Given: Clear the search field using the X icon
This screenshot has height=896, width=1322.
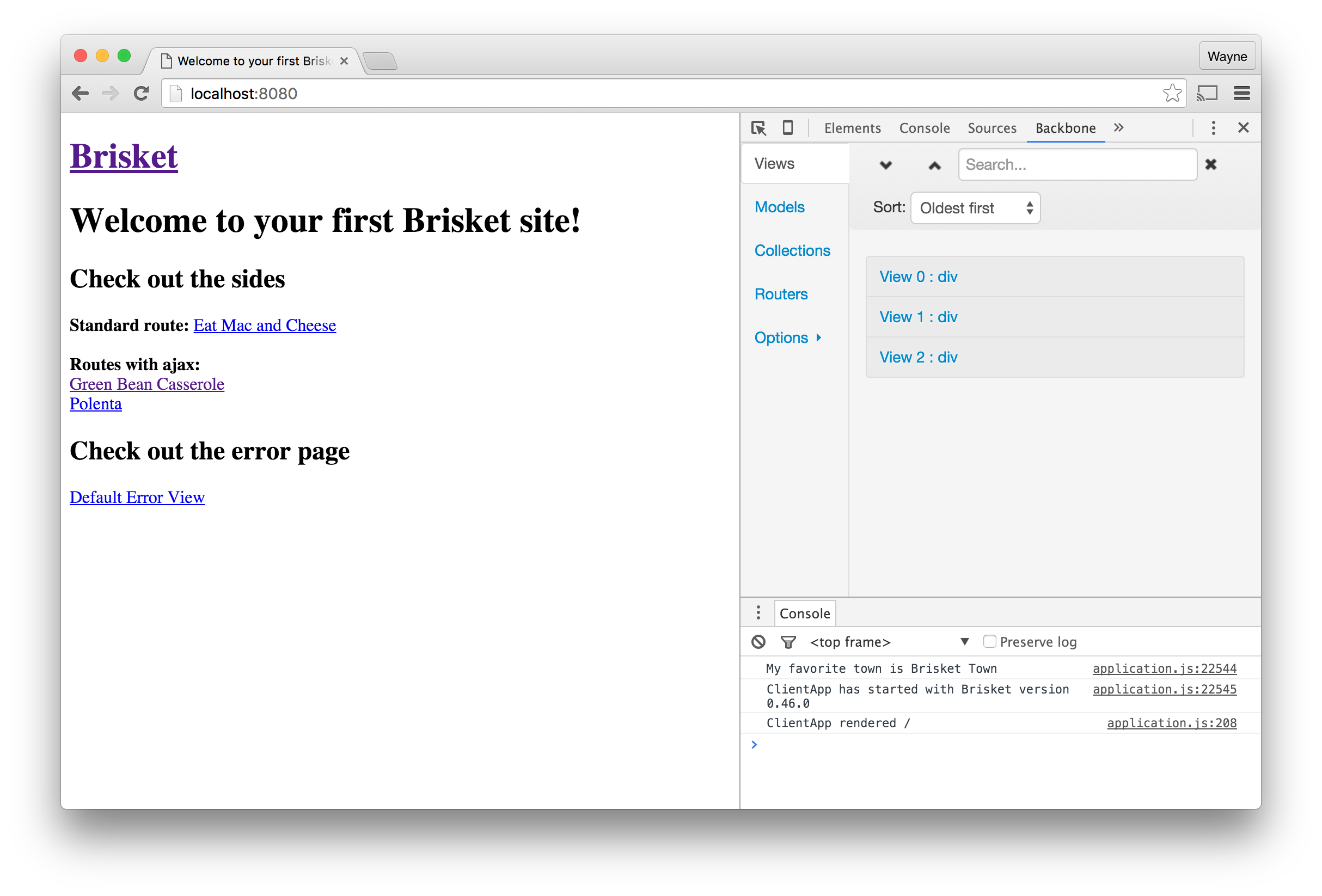Looking at the screenshot, I should [x=1210, y=164].
